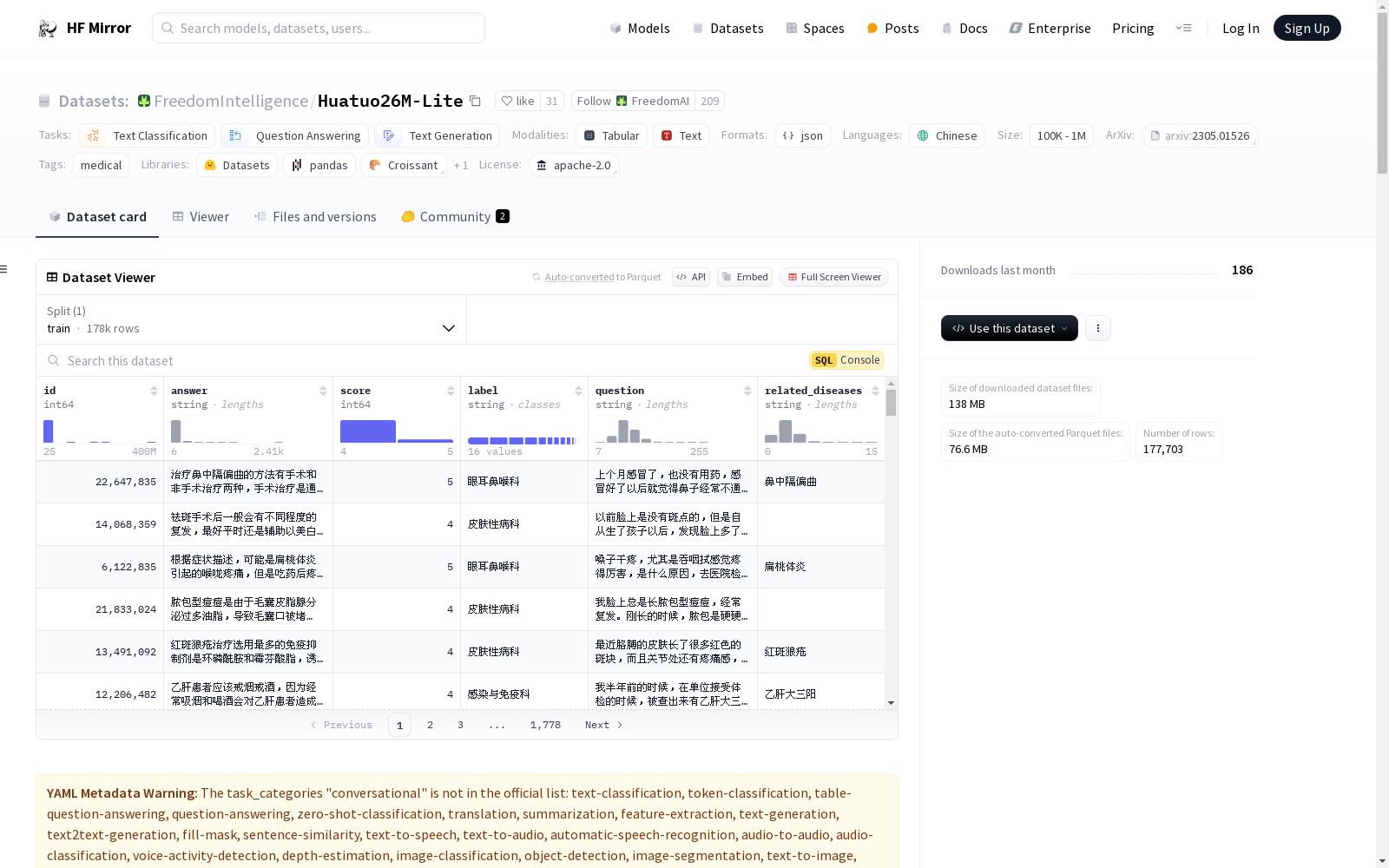This screenshot has width=1389, height=868.
Task: Expand the +1 hidden libraries indicator
Action: tap(460, 165)
